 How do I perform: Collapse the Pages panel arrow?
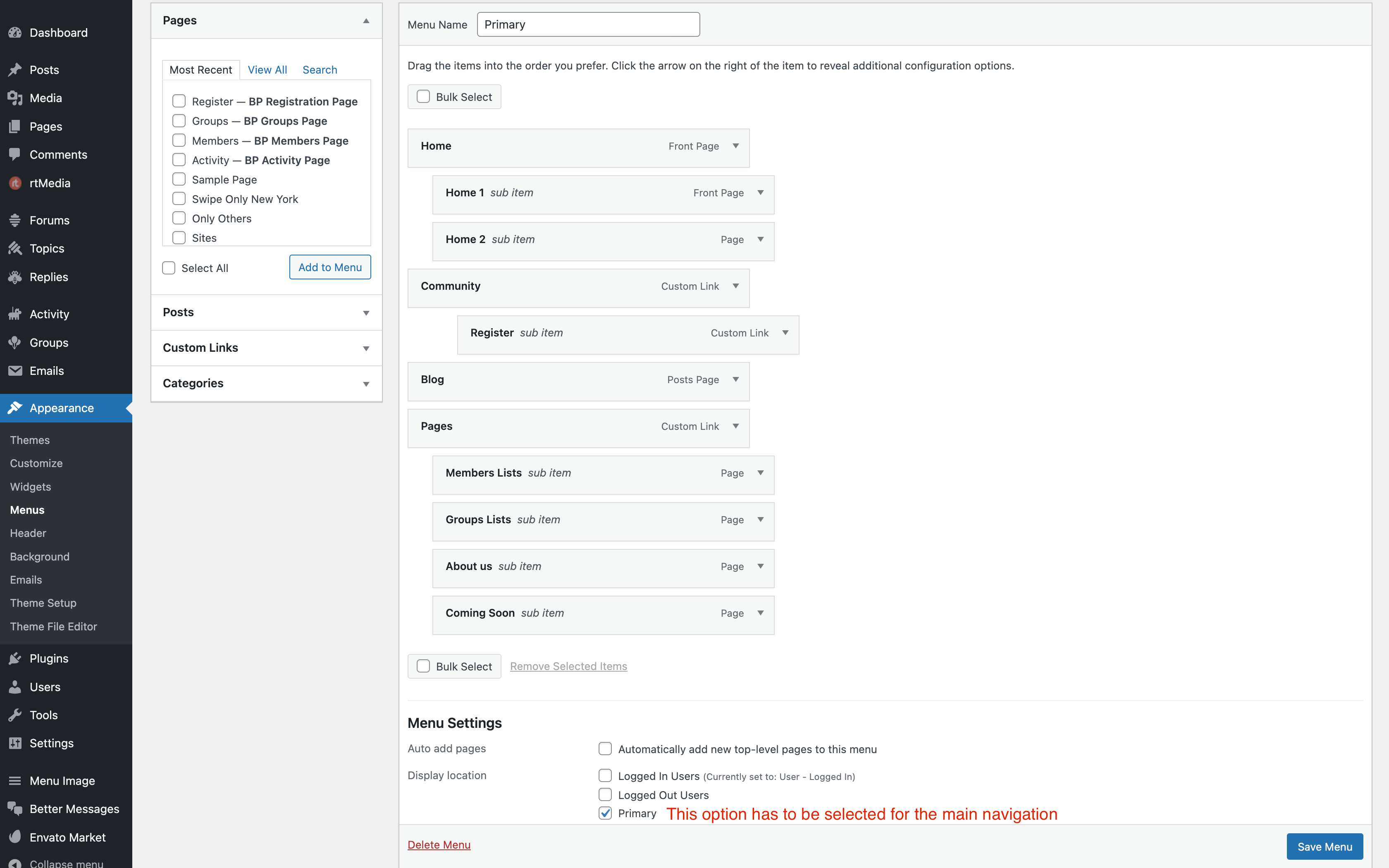point(366,21)
